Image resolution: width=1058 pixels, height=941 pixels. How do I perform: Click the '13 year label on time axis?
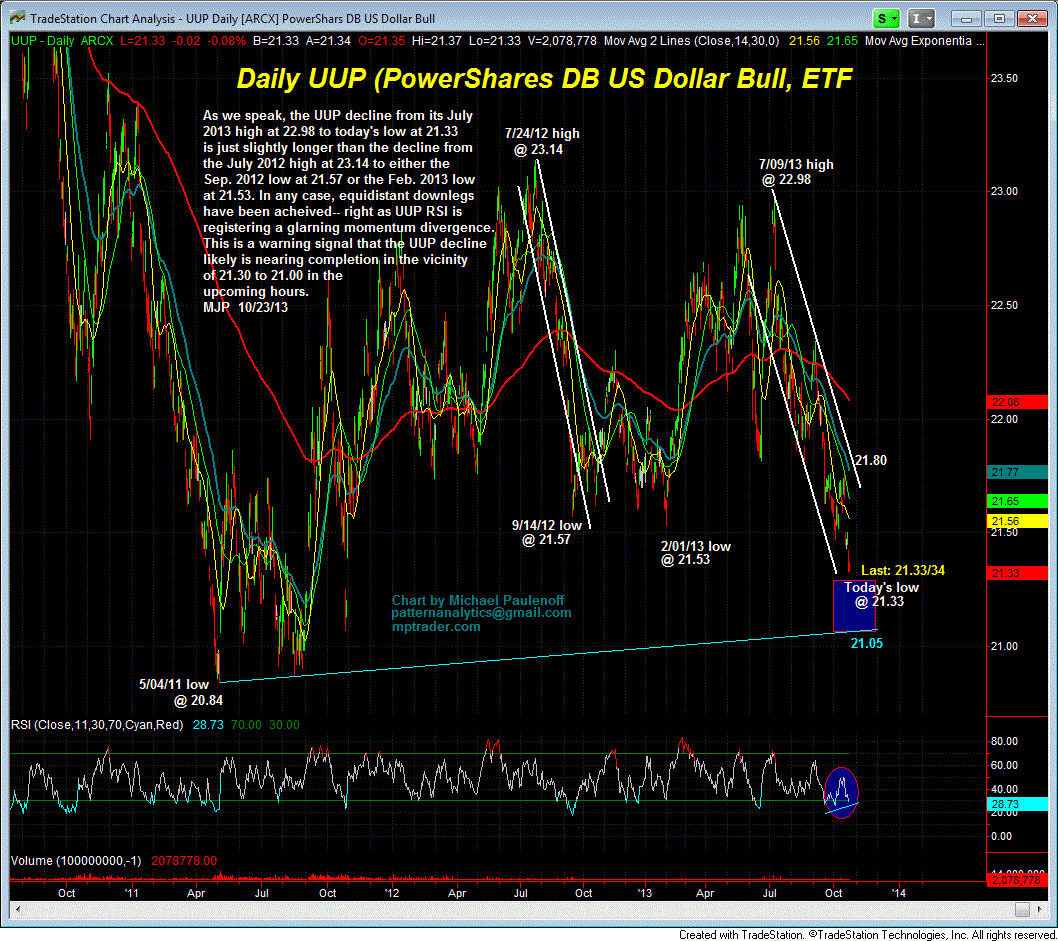pos(644,893)
